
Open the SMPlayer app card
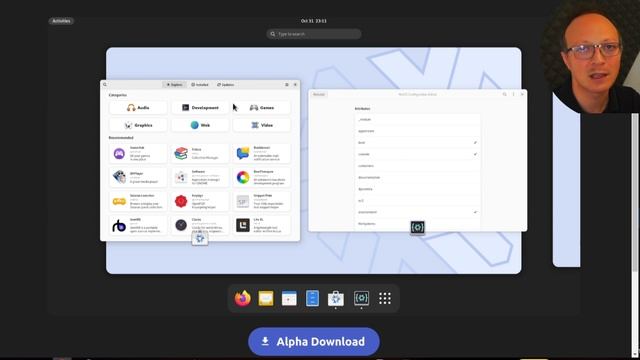138,177
